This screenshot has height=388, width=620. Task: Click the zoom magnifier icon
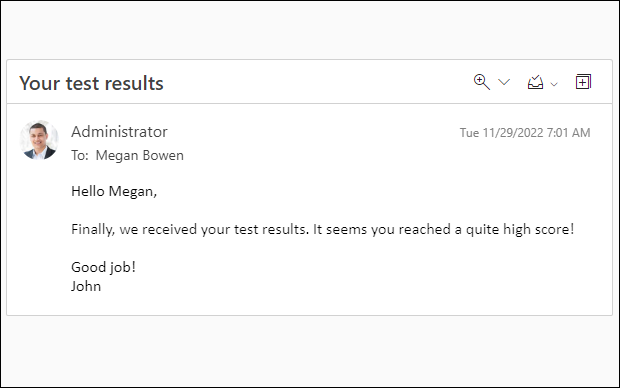482,82
